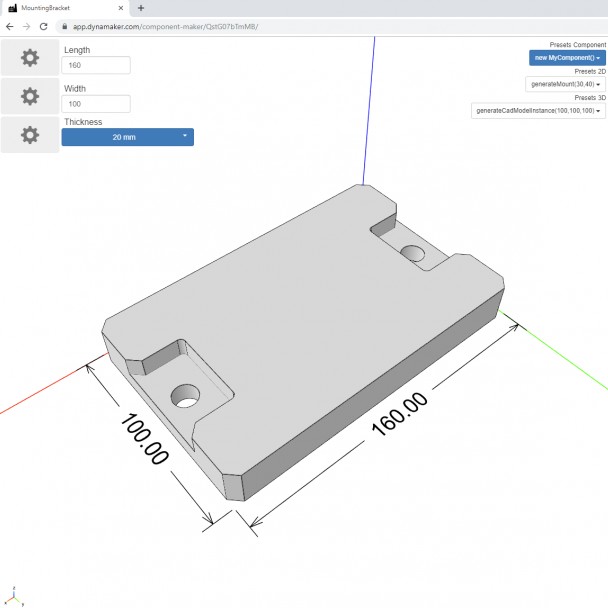Screen dimensions: 608x608
Task: Reload the page with the refresh icon
Action: click(44, 26)
